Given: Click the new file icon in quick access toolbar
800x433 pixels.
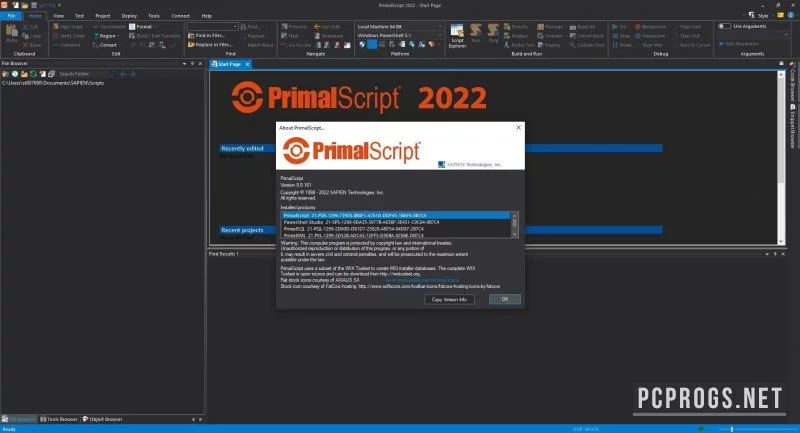Looking at the screenshot, I should tap(15, 5).
